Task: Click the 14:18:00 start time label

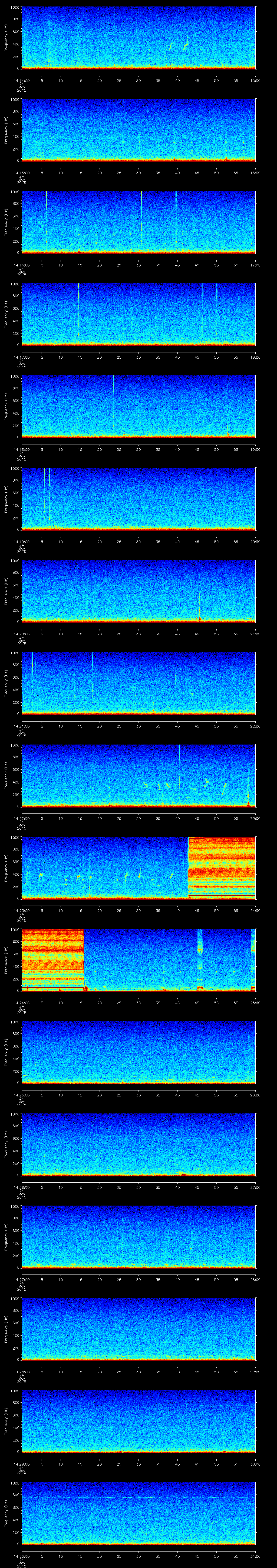Action: tap(21, 449)
